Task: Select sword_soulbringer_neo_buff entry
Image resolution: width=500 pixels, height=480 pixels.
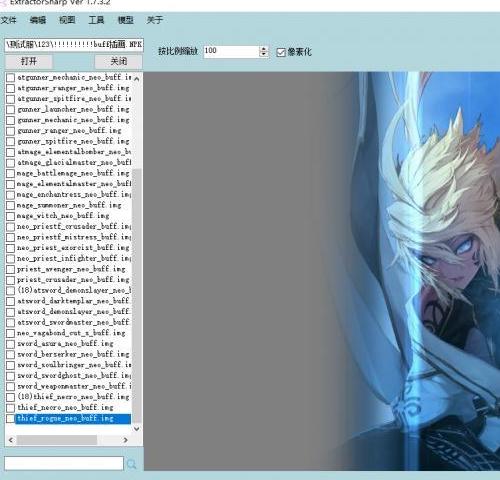Action: tap(74, 365)
